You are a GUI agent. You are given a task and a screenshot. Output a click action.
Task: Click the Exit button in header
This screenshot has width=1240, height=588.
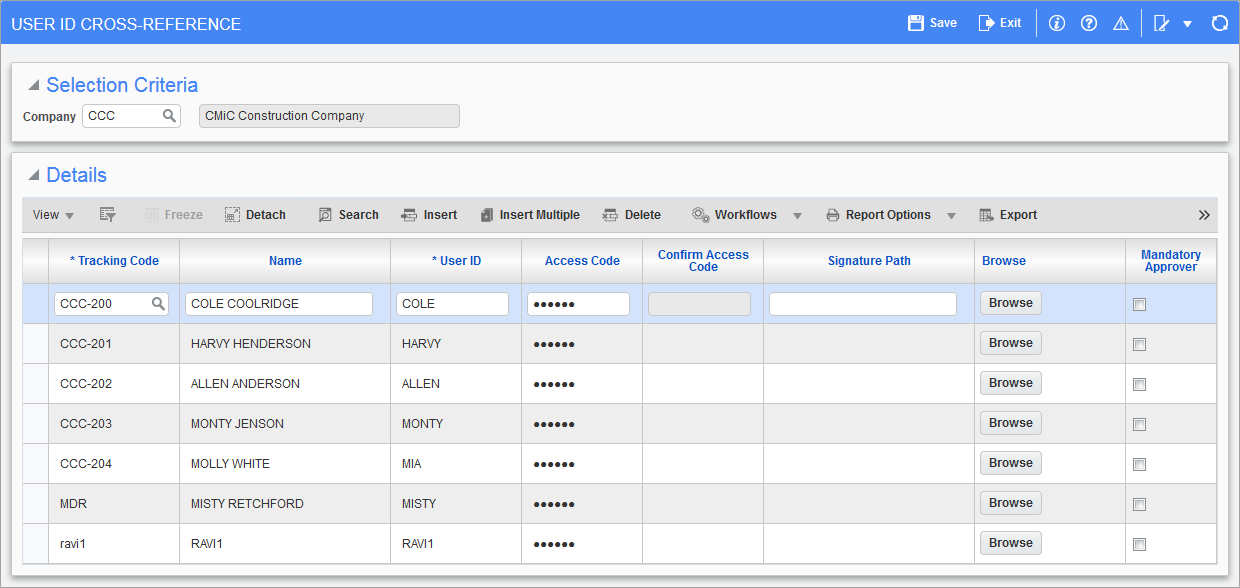tap(999, 23)
